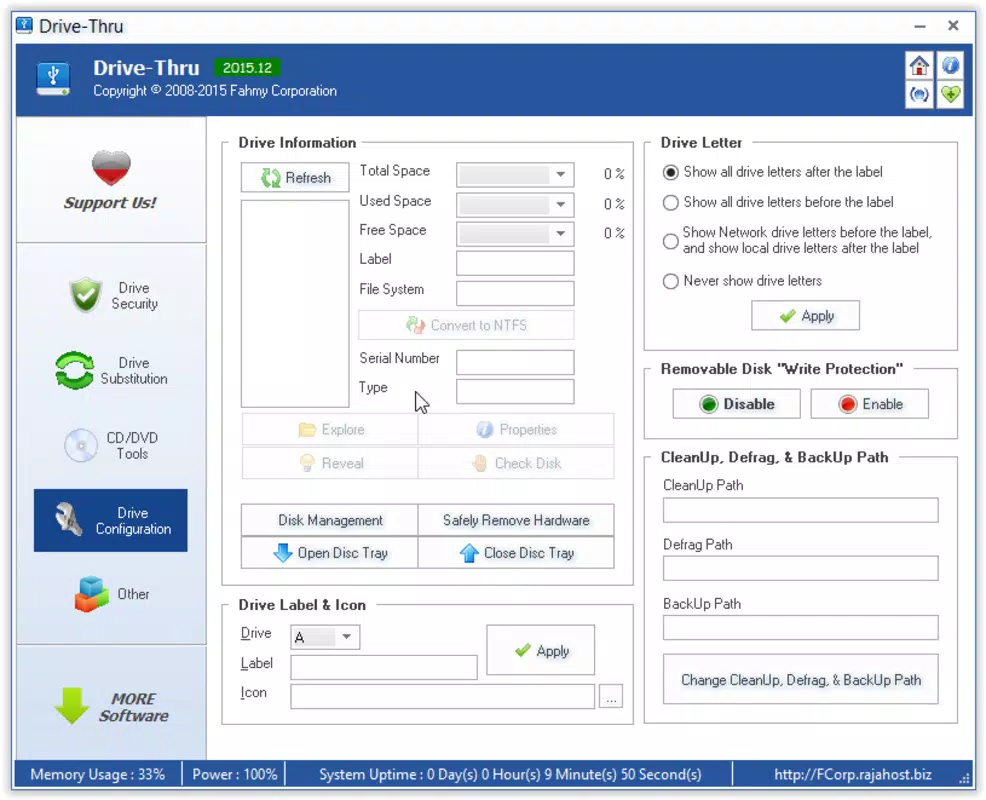The image size is (986, 800).
Task: Click the Serial Number field
Action: point(515,363)
